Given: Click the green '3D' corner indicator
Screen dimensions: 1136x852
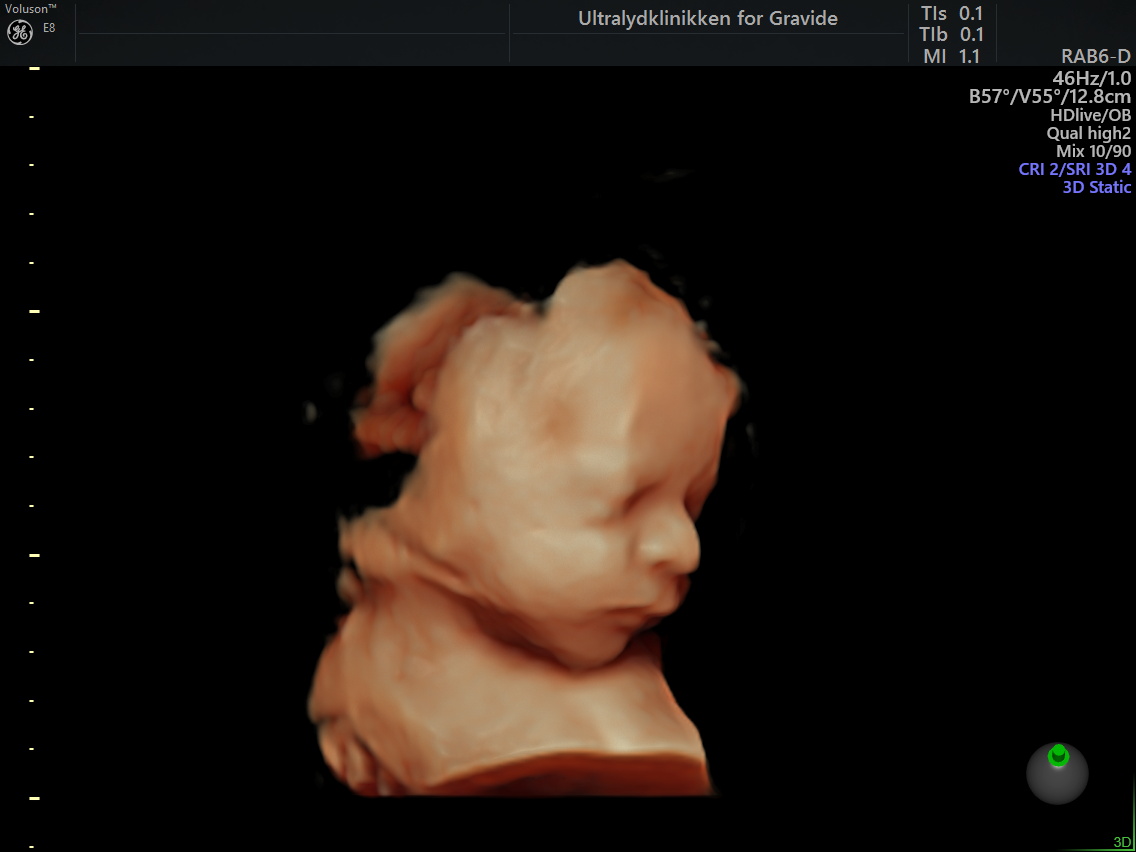Looking at the screenshot, I should click(x=1122, y=842).
